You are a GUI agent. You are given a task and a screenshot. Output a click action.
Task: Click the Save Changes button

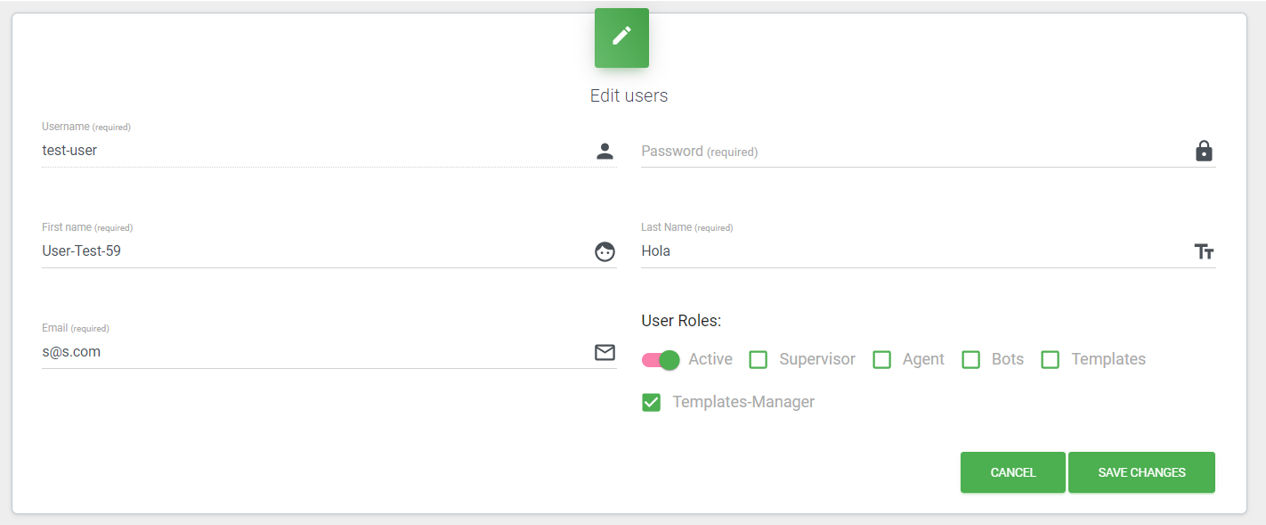tap(1141, 473)
